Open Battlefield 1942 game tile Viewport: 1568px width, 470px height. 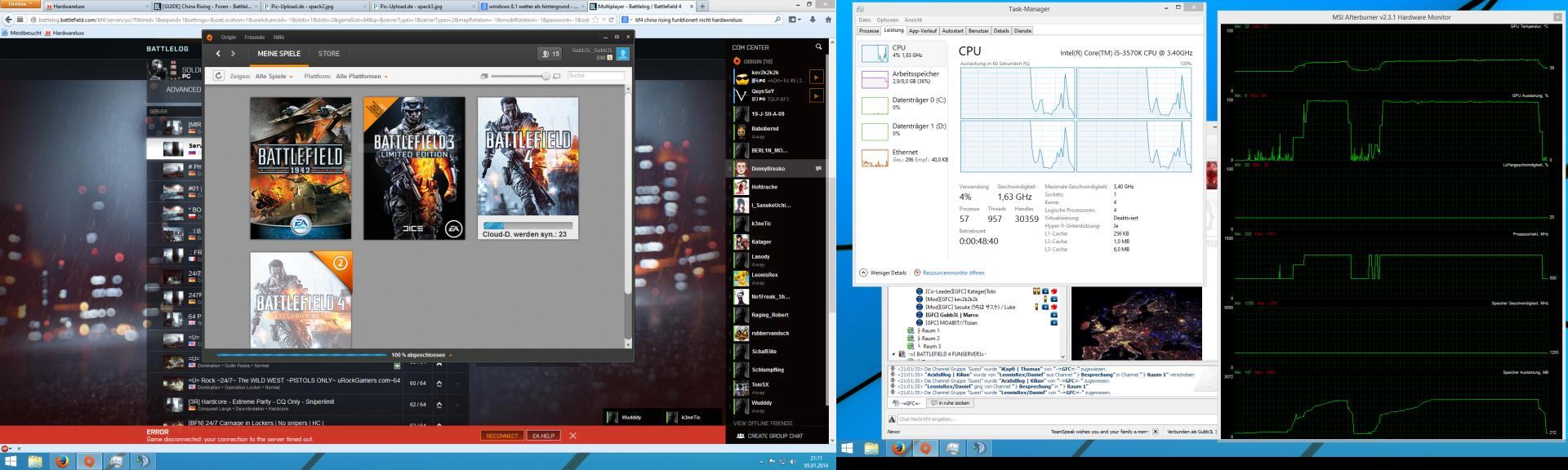(x=301, y=168)
